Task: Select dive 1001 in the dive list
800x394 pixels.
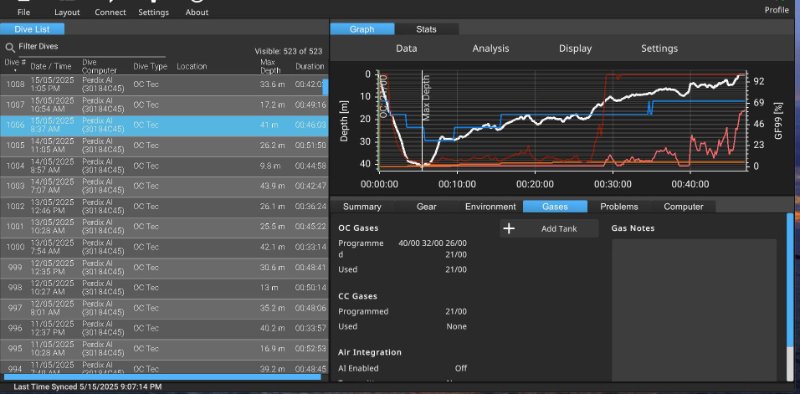Action: pyautogui.click(x=163, y=227)
